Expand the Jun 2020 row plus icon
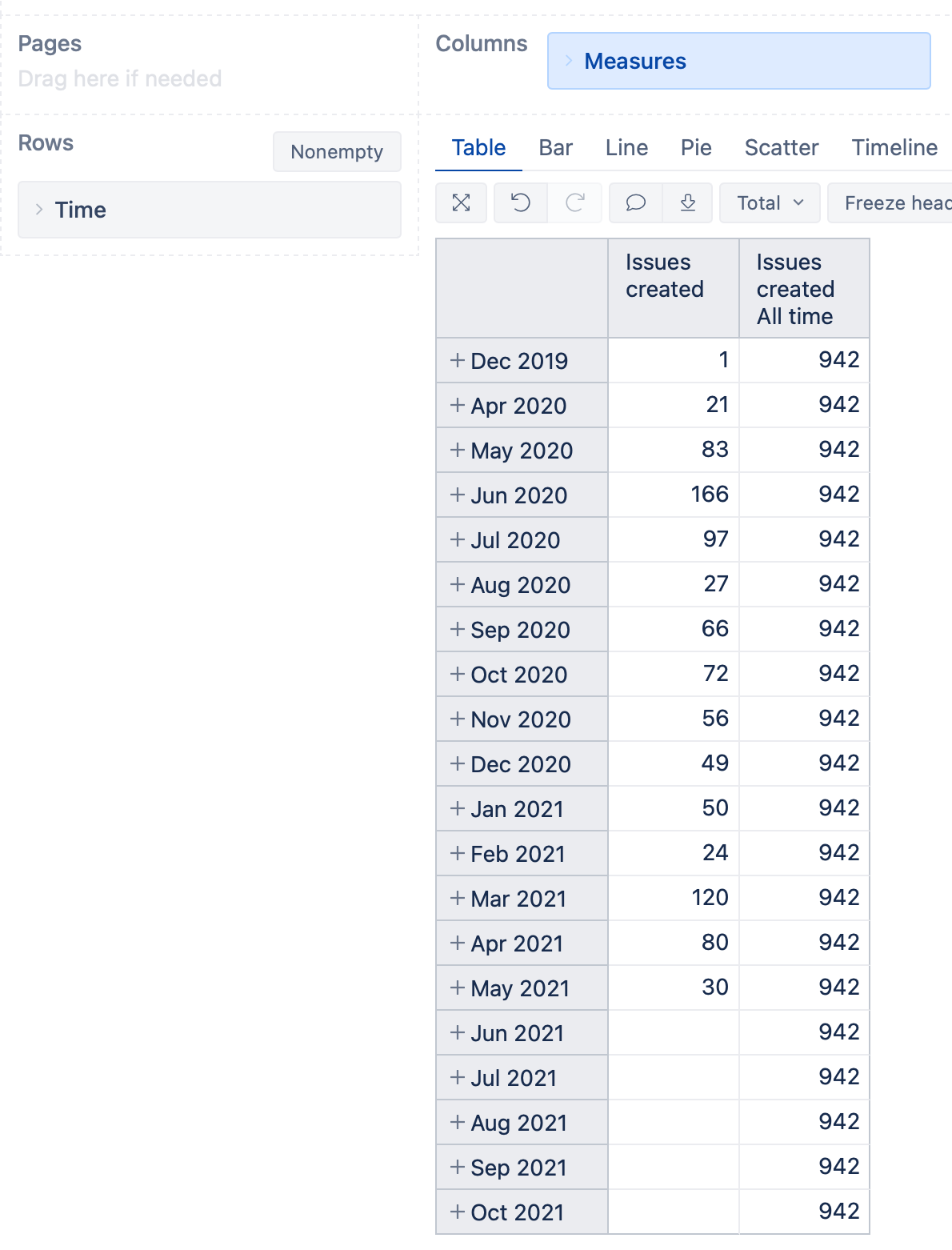The width and height of the screenshot is (952, 1250). click(x=458, y=495)
